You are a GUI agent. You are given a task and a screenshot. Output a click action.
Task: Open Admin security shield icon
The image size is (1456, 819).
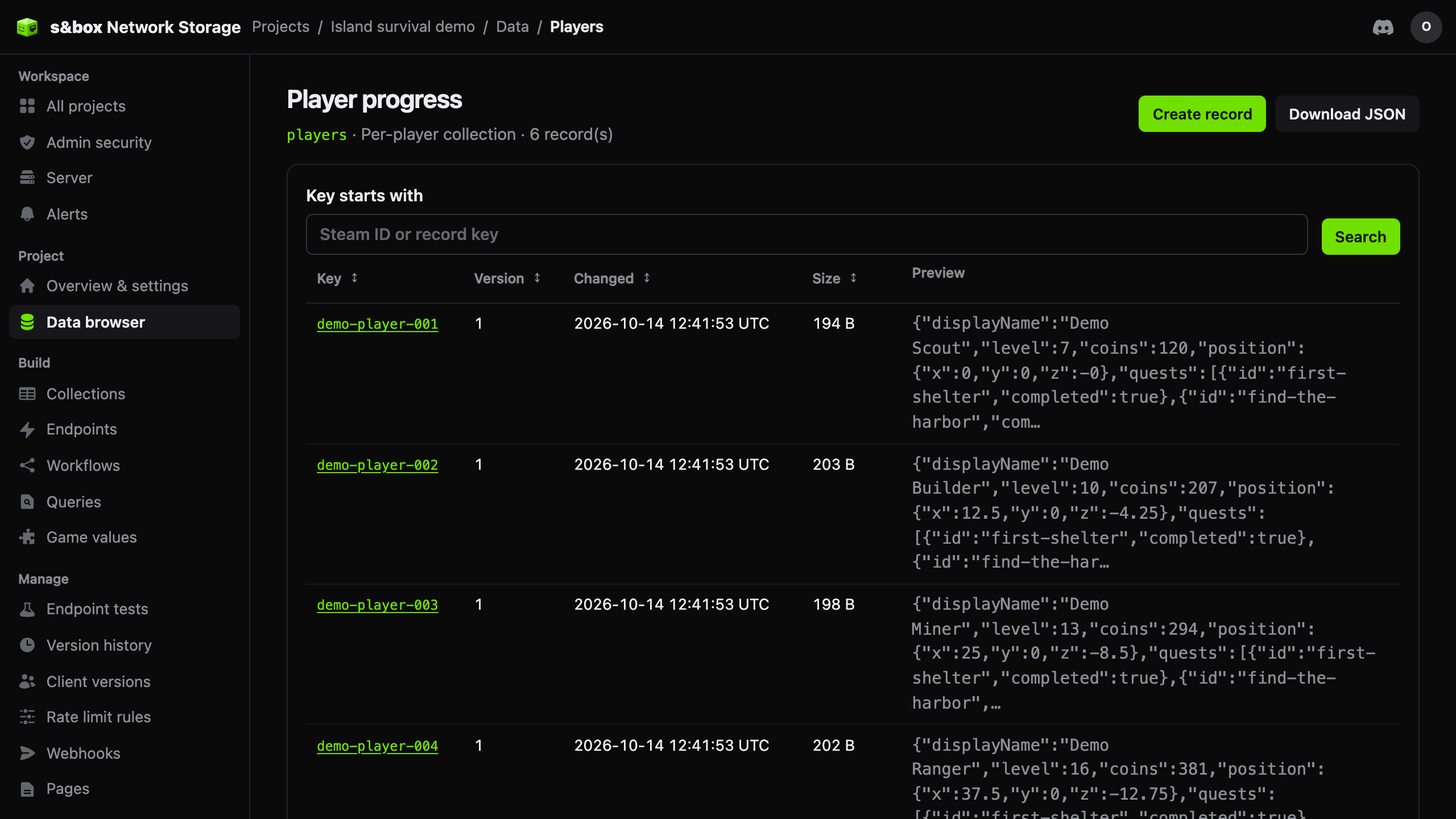coord(27,142)
